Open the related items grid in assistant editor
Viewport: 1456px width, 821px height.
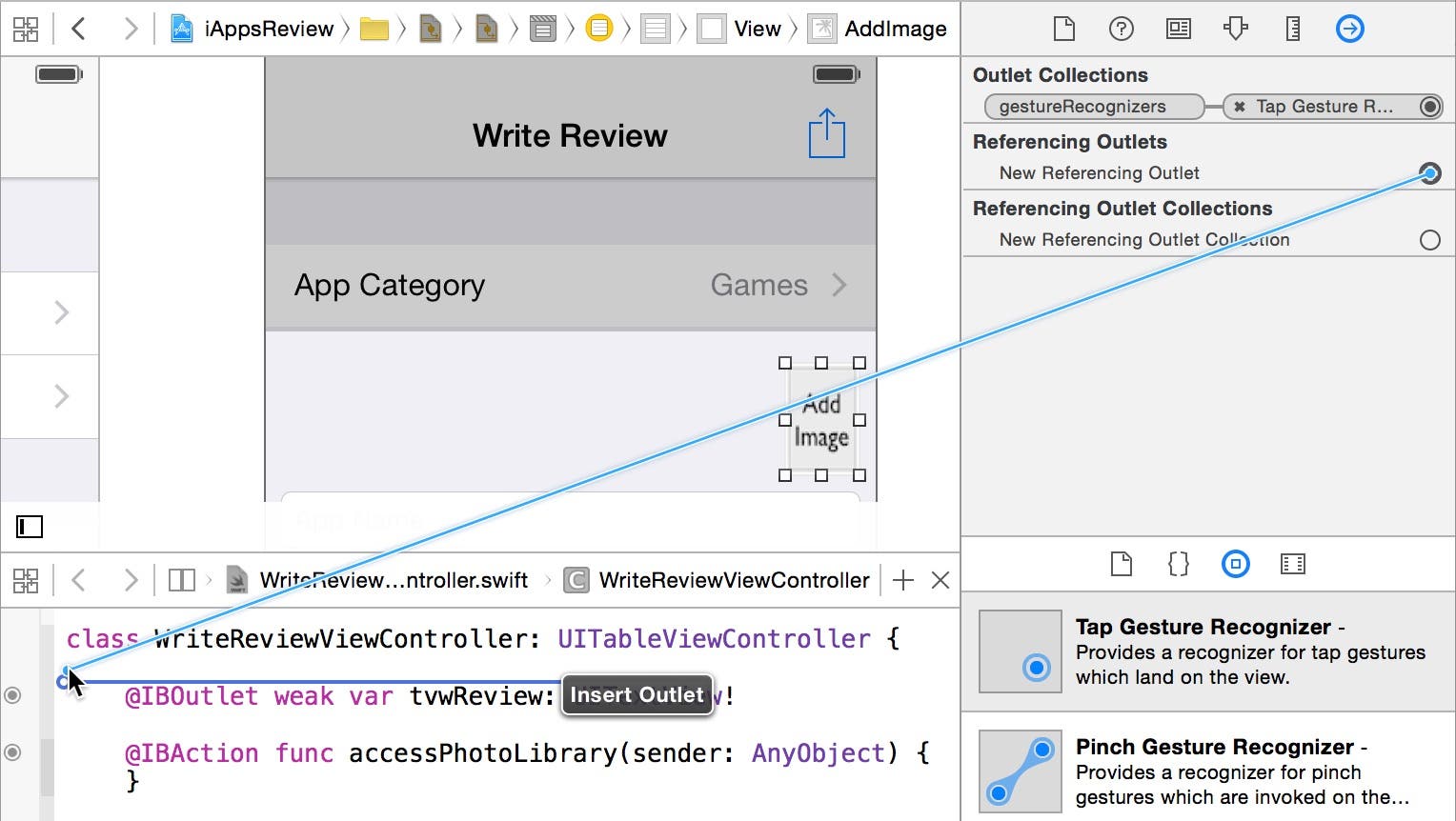pos(26,580)
